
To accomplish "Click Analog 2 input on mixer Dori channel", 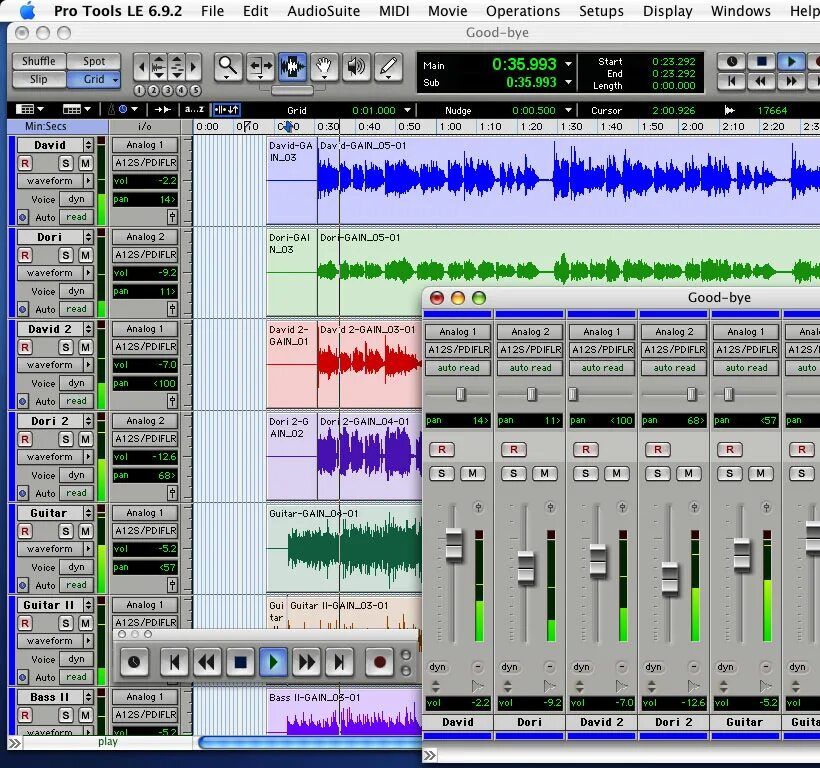I will click(530, 332).
